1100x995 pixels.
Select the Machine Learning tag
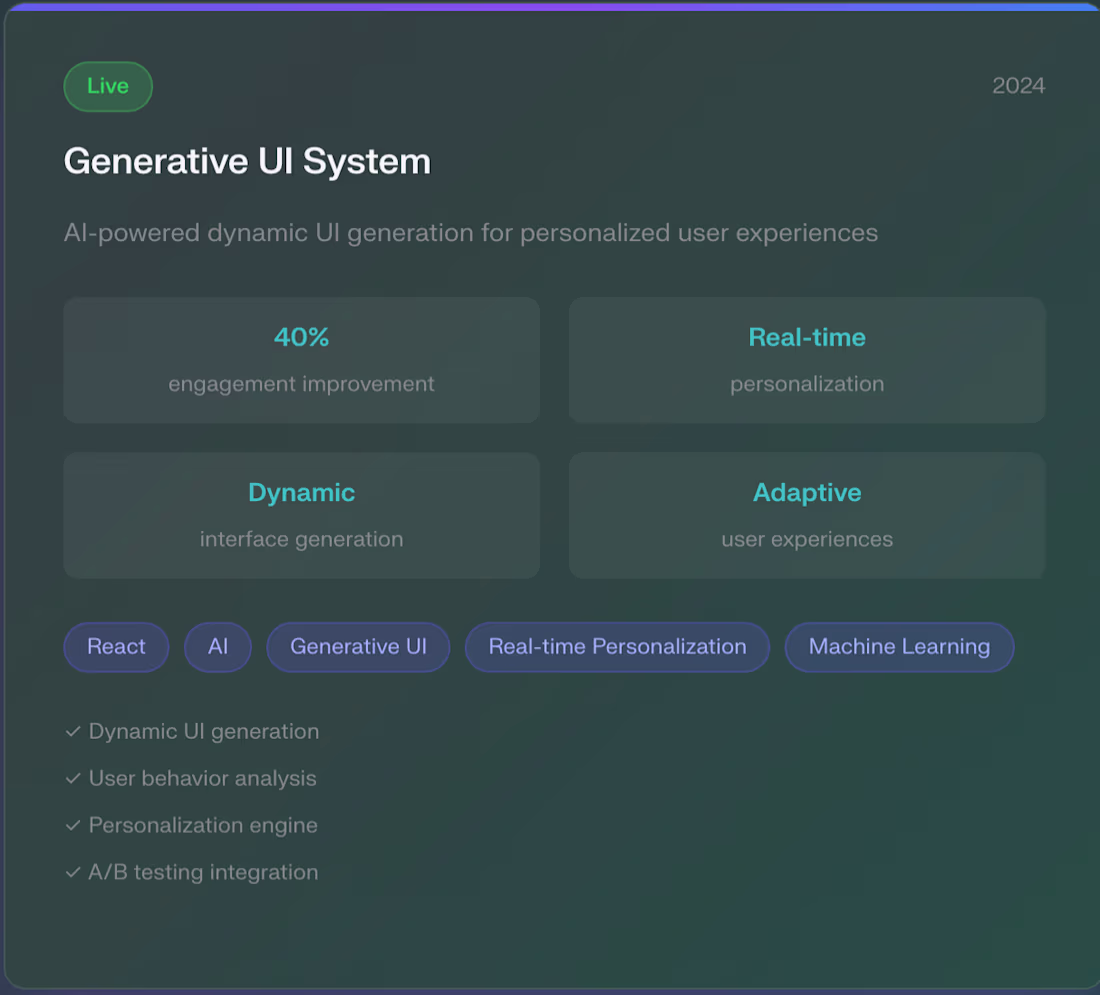click(x=898, y=647)
